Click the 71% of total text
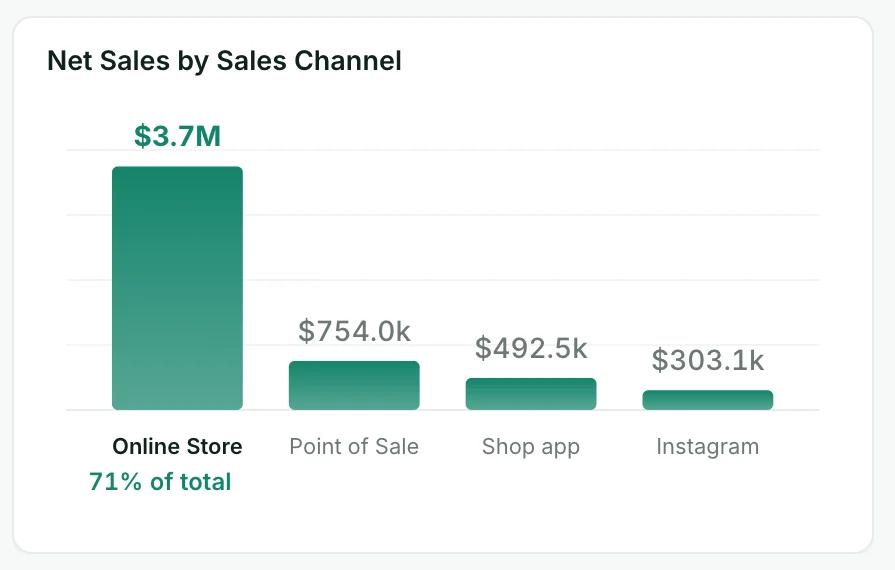Viewport: 895px width, 570px height. pos(160,482)
